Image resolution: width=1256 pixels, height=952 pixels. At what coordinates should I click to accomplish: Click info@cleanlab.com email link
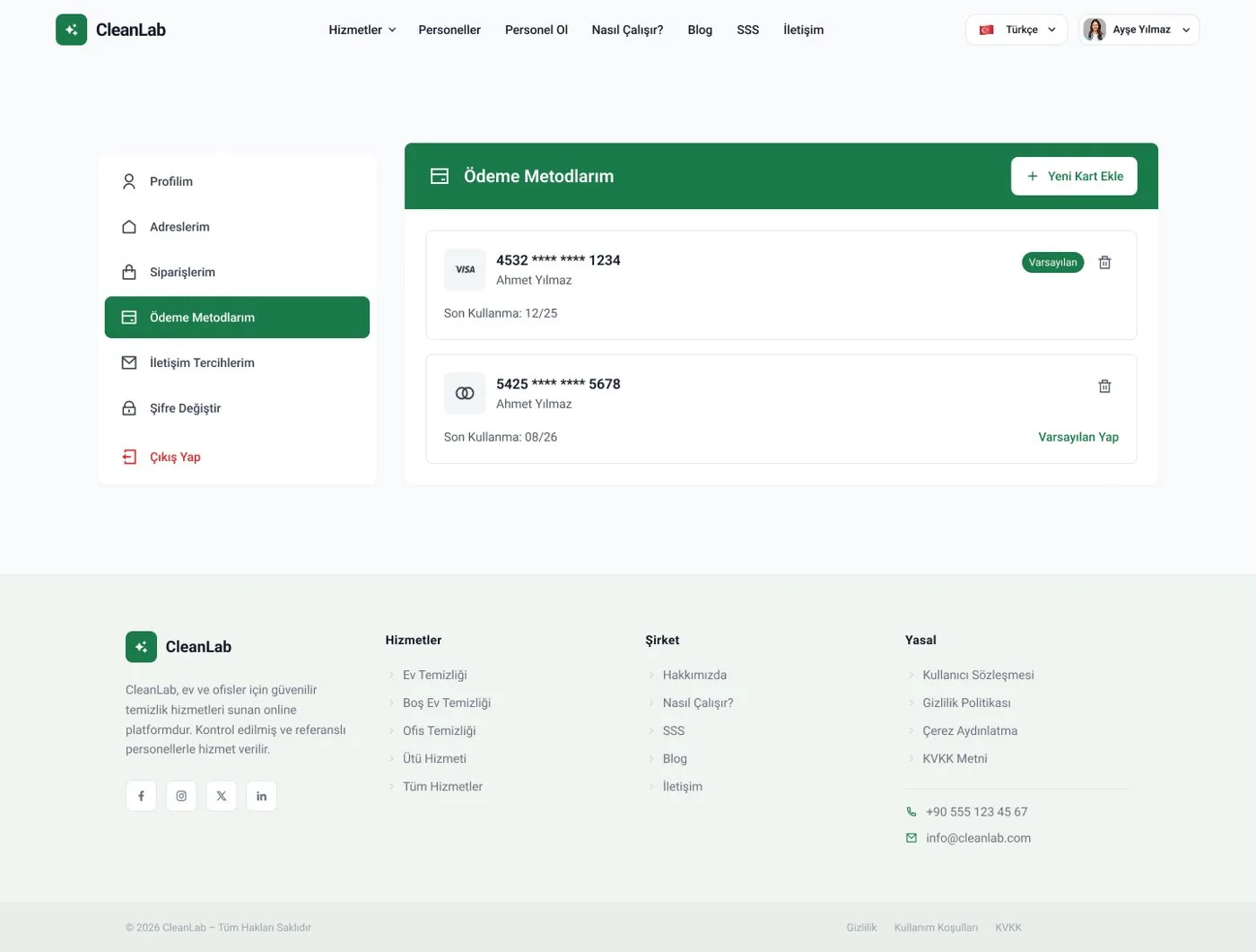click(x=978, y=838)
